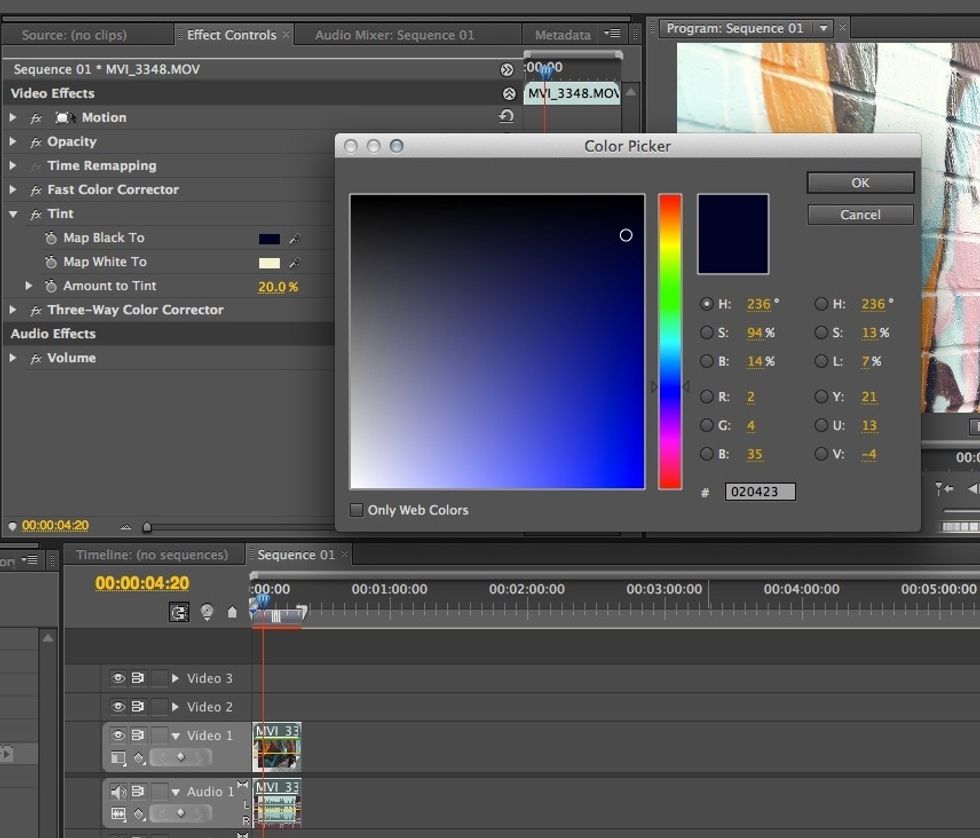The image size is (980, 838).
Task: Toggle sync lock on Video 2 track
Action: (138, 707)
